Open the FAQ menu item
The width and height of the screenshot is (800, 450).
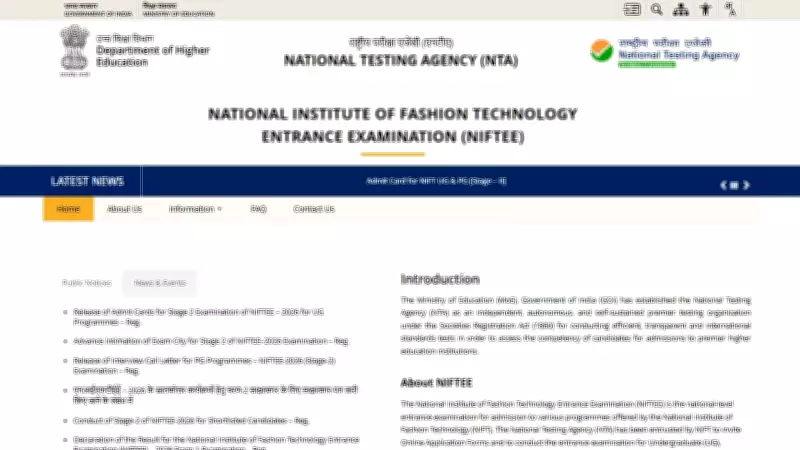point(258,209)
